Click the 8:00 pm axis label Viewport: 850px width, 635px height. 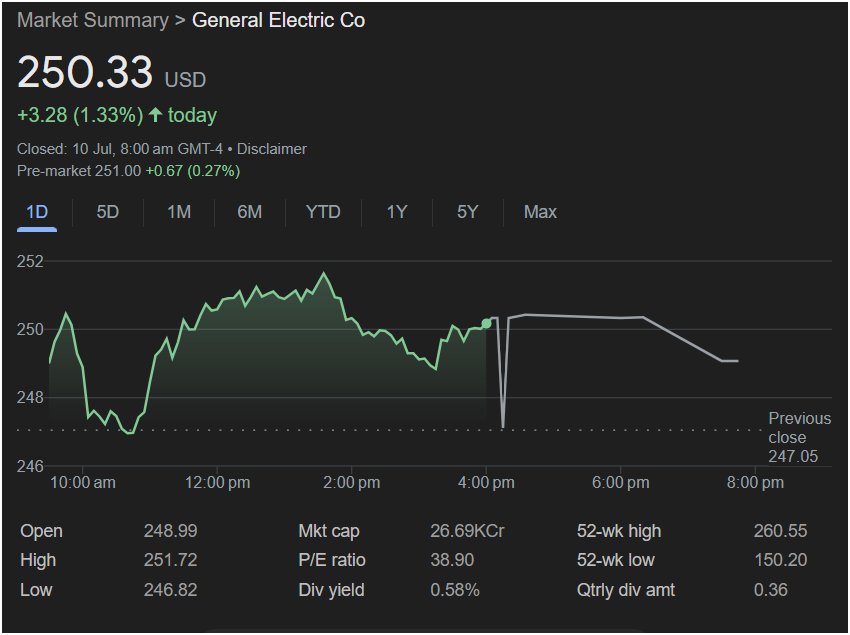(x=755, y=483)
